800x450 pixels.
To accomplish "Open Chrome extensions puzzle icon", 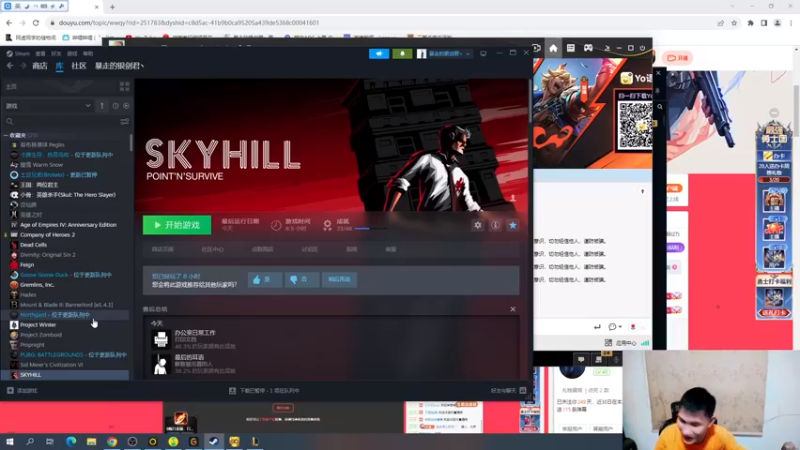I will click(751, 22).
